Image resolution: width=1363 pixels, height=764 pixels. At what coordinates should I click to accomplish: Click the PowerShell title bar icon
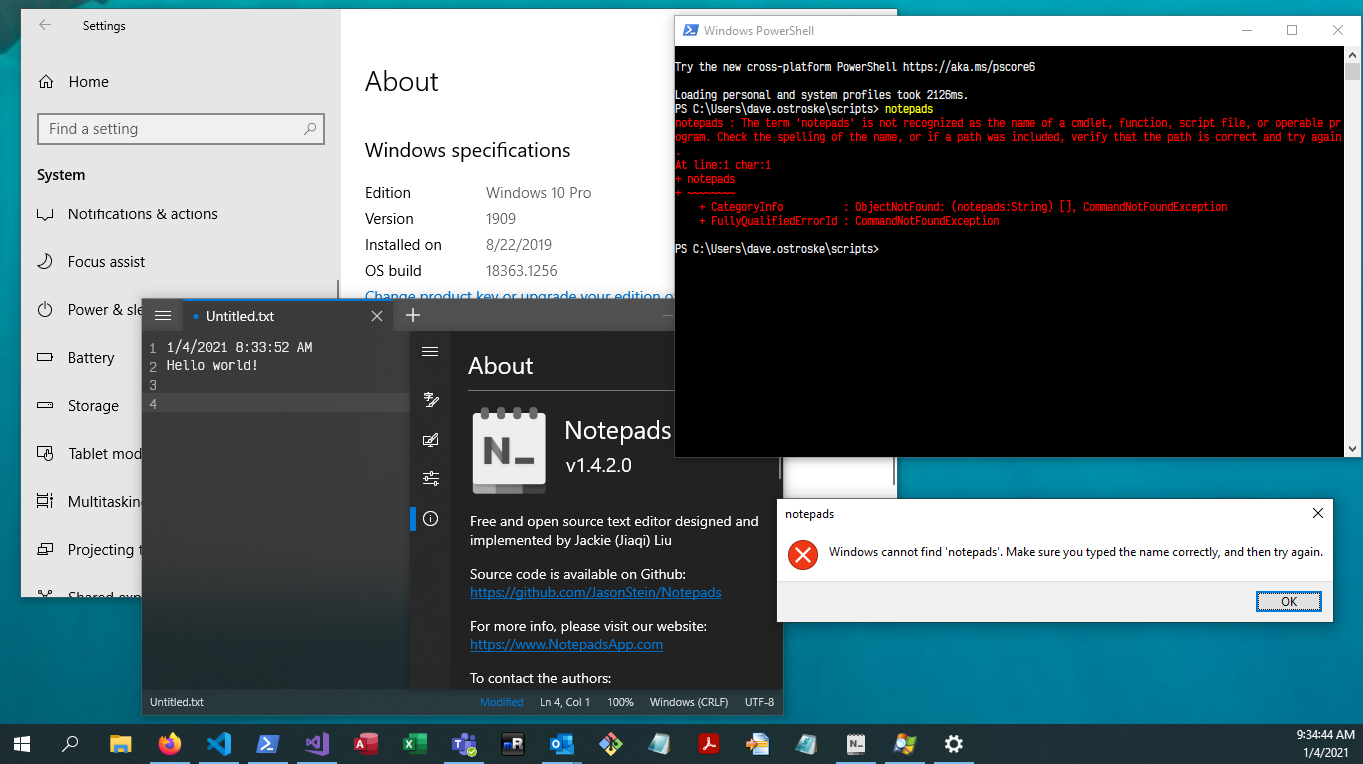690,30
